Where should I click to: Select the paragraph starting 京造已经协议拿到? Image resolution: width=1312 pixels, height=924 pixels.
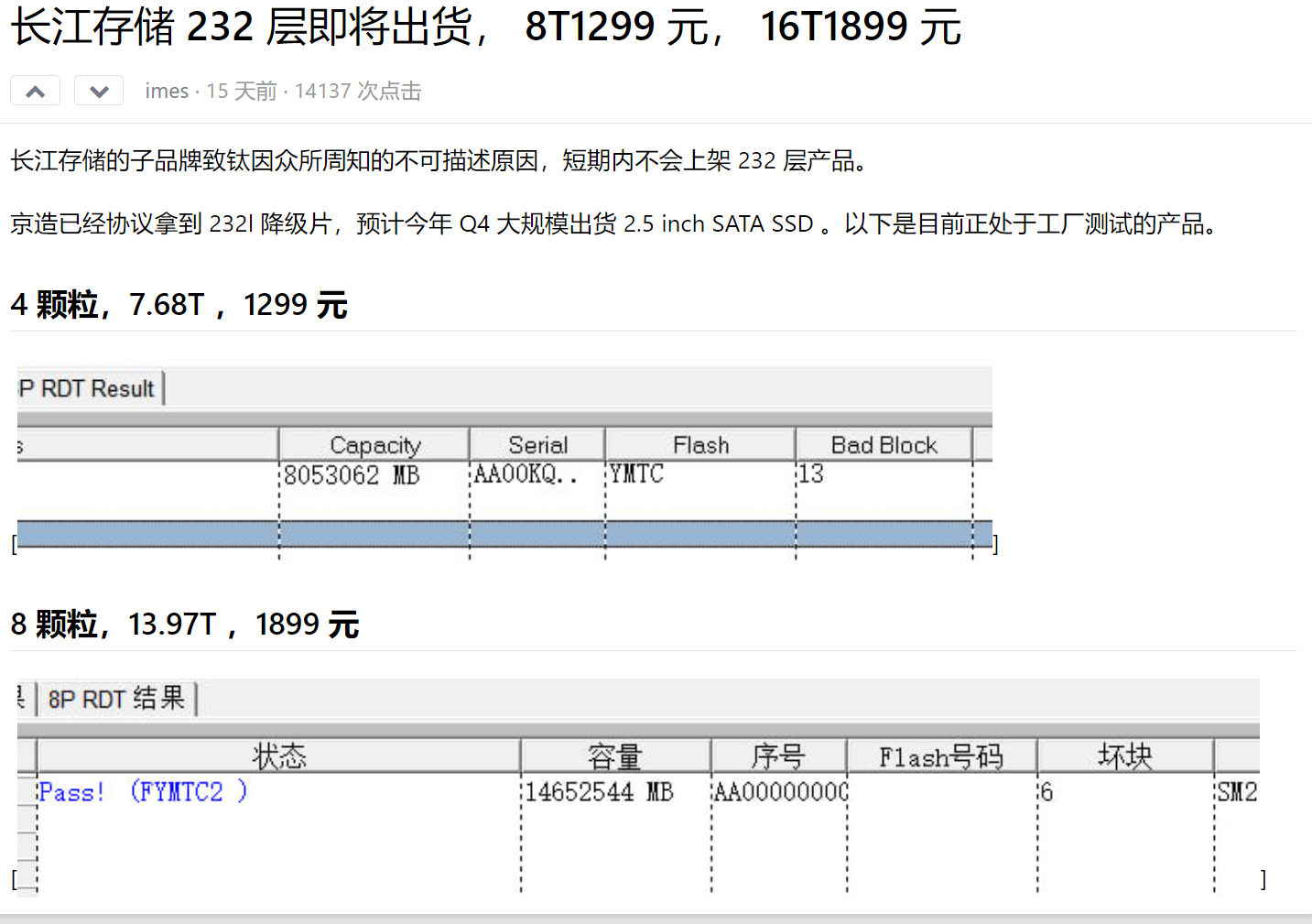pos(614,223)
